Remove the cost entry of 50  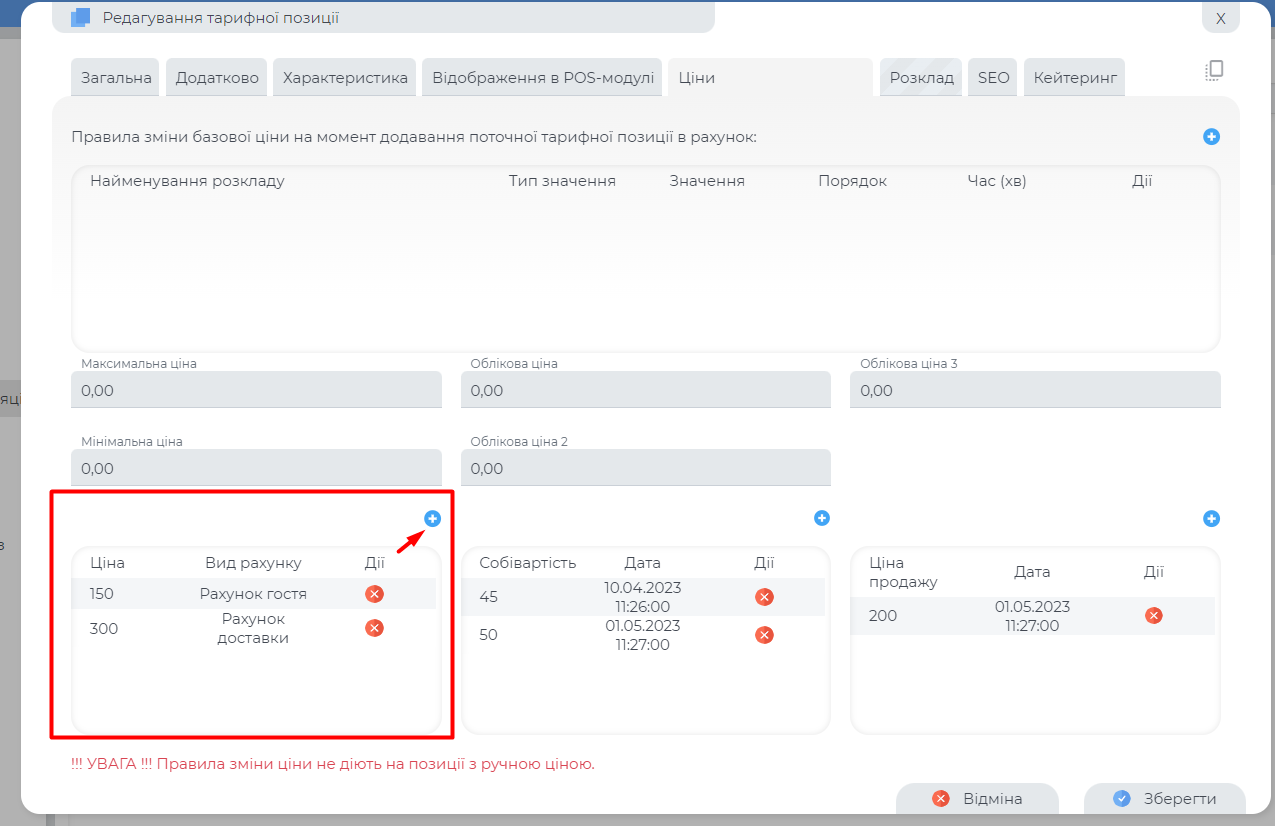coord(764,635)
